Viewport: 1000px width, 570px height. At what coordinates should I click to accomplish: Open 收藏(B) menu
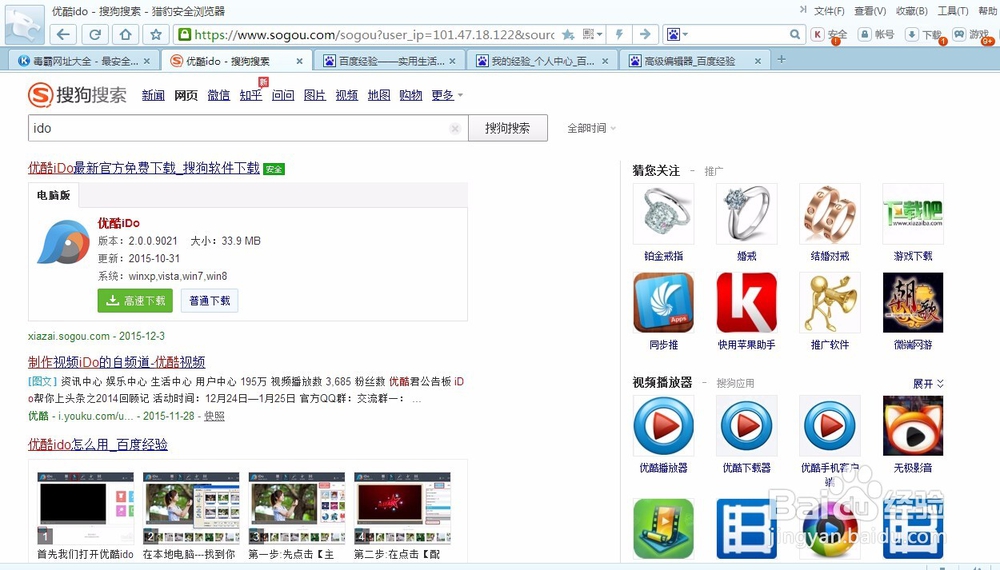click(x=912, y=11)
